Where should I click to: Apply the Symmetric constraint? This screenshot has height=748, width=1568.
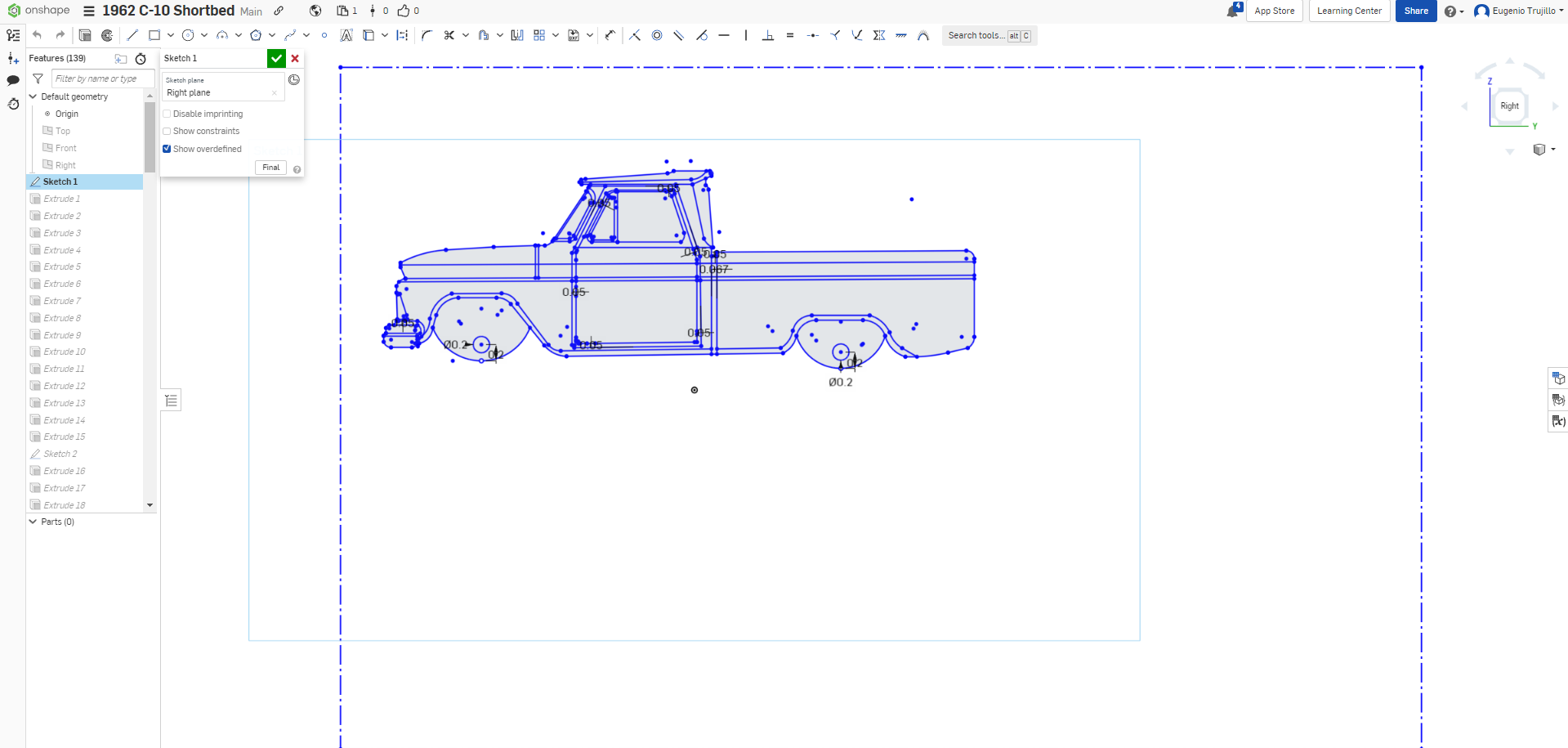[x=879, y=35]
